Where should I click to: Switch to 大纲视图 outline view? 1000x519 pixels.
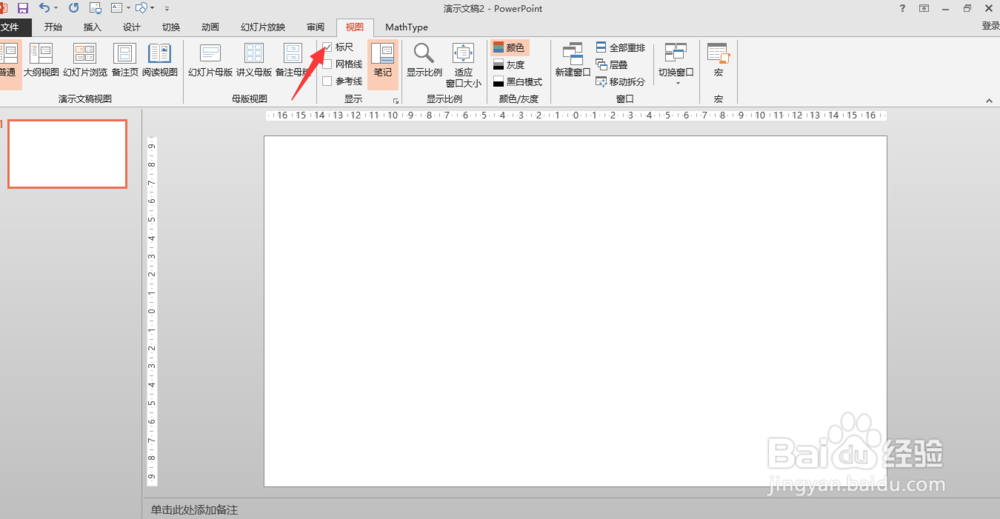[41, 61]
